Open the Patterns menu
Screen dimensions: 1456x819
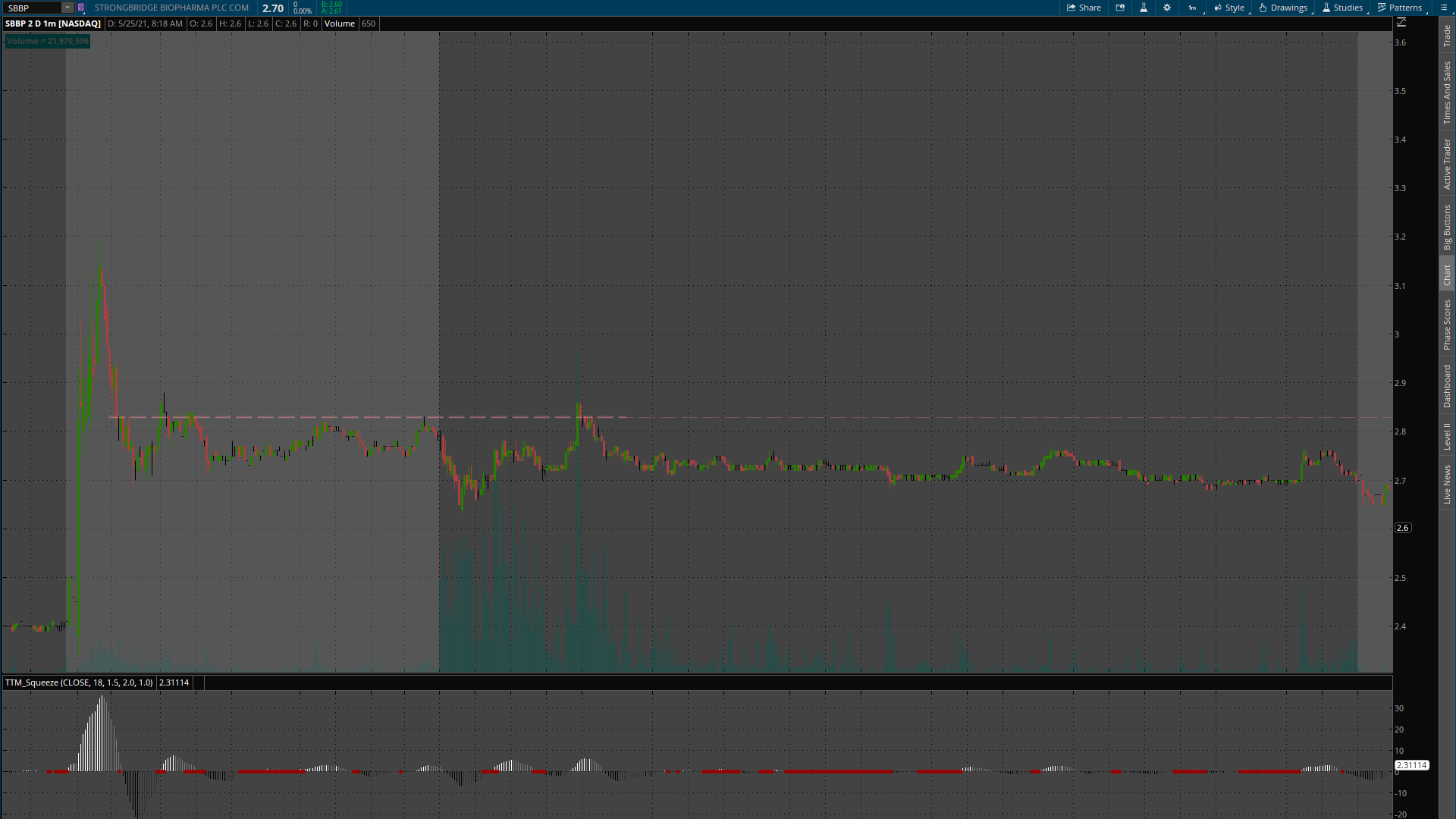pos(1400,8)
